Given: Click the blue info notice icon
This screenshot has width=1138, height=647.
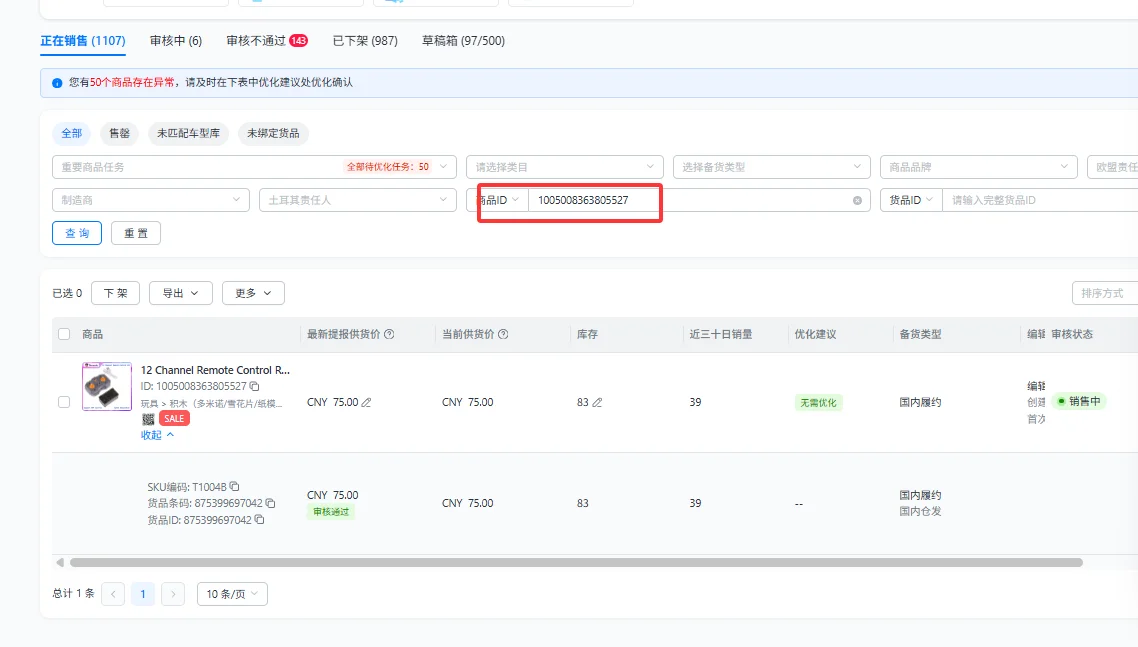Looking at the screenshot, I should click(x=57, y=83).
